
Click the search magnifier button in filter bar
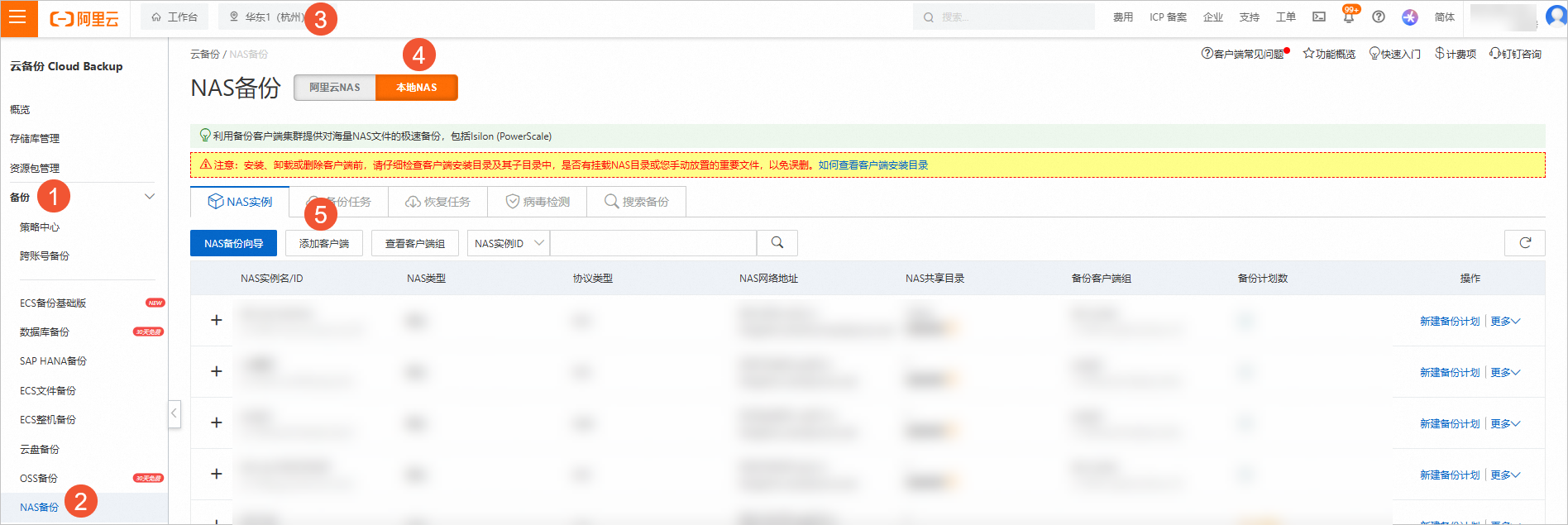coord(777,243)
